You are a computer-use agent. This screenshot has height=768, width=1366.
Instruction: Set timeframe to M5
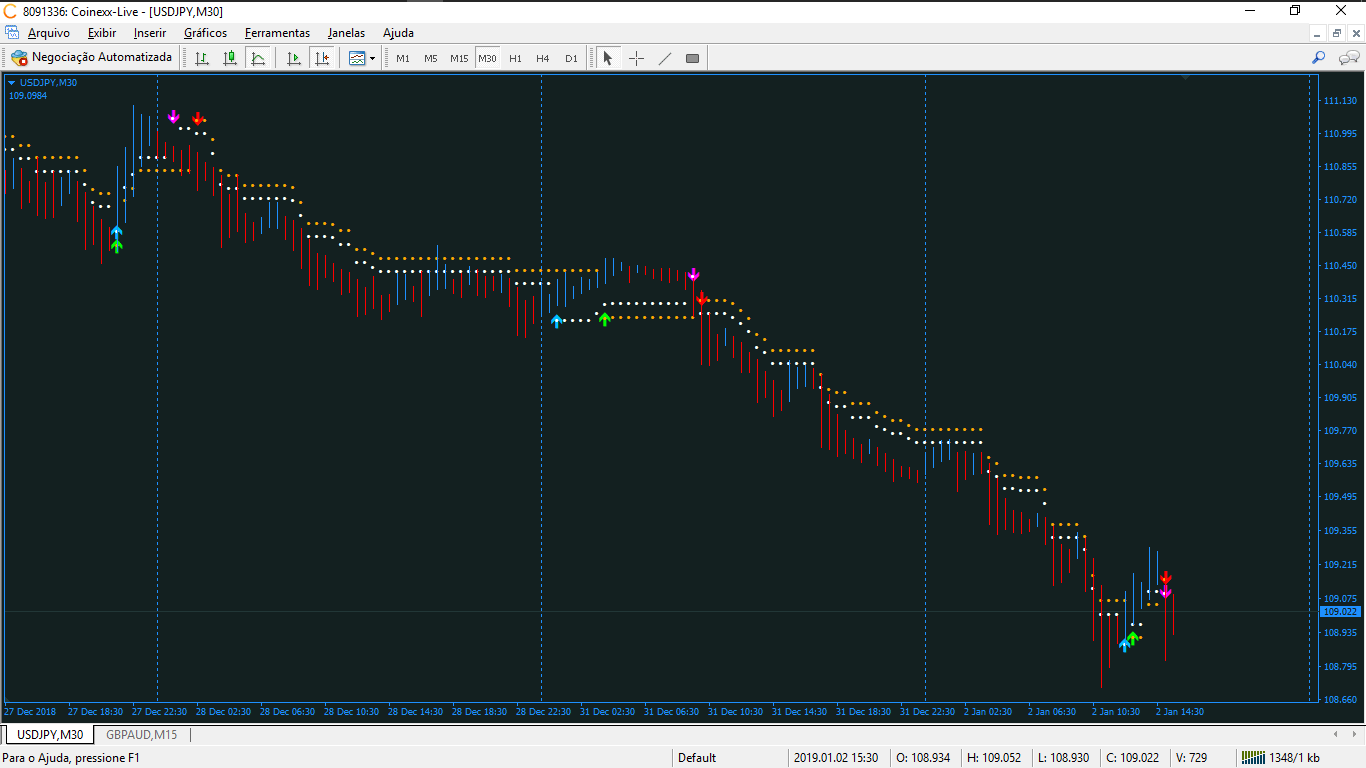click(x=430, y=58)
